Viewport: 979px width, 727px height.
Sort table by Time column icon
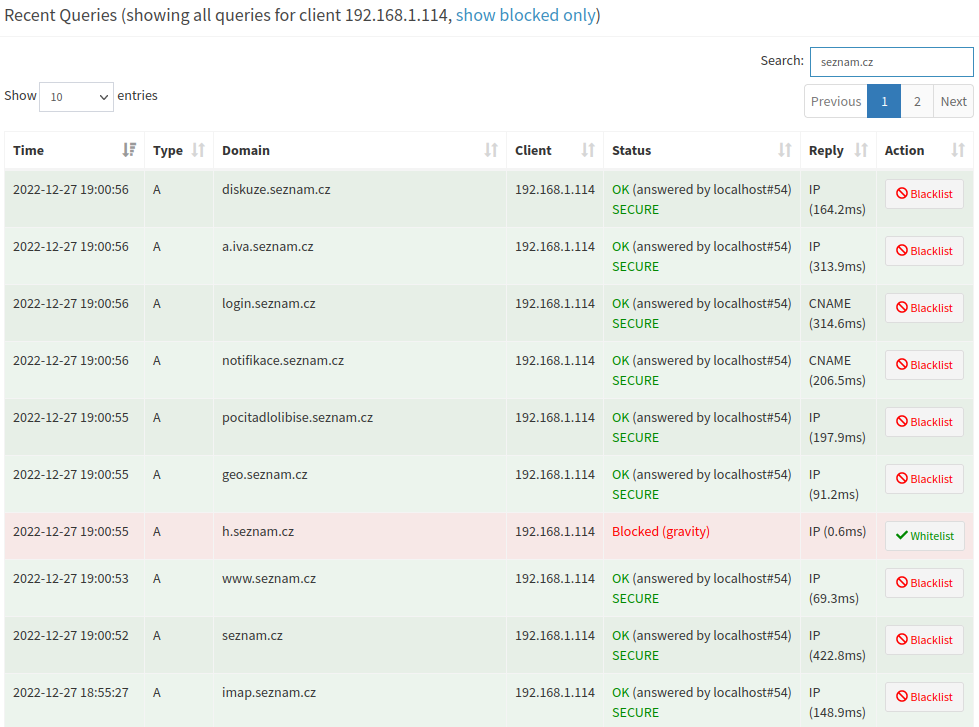pyautogui.click(x=129, y=150)
